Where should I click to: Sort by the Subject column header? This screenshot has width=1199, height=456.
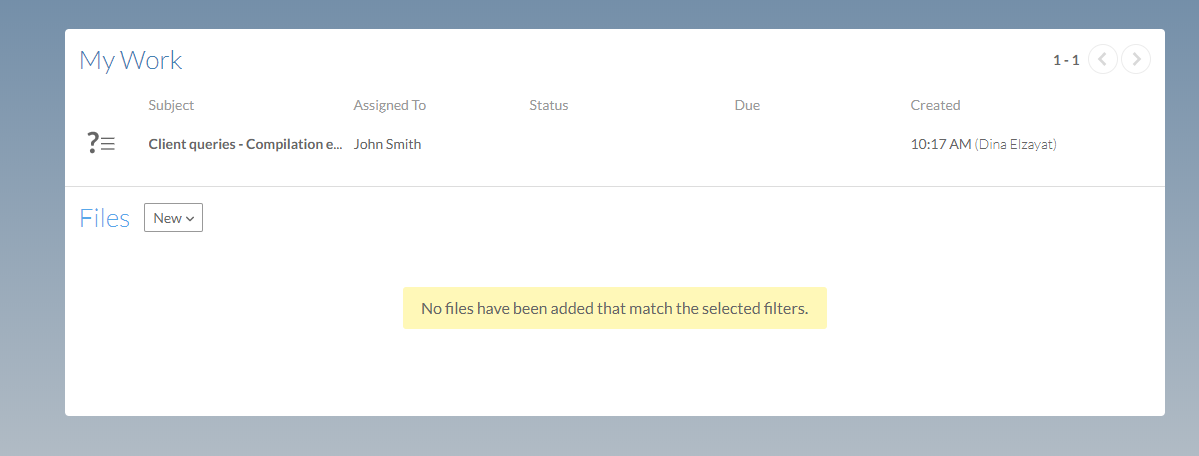point(171,105)
